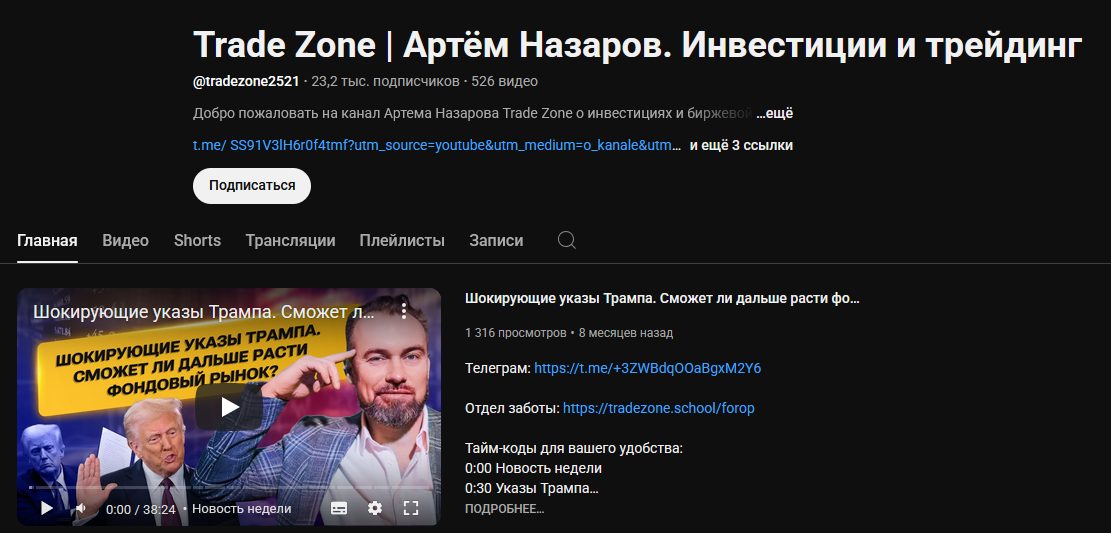Open the Плейлисты tab
Image resolution: width=1111 pixels, height=533 pixels.
click(402, 240)
